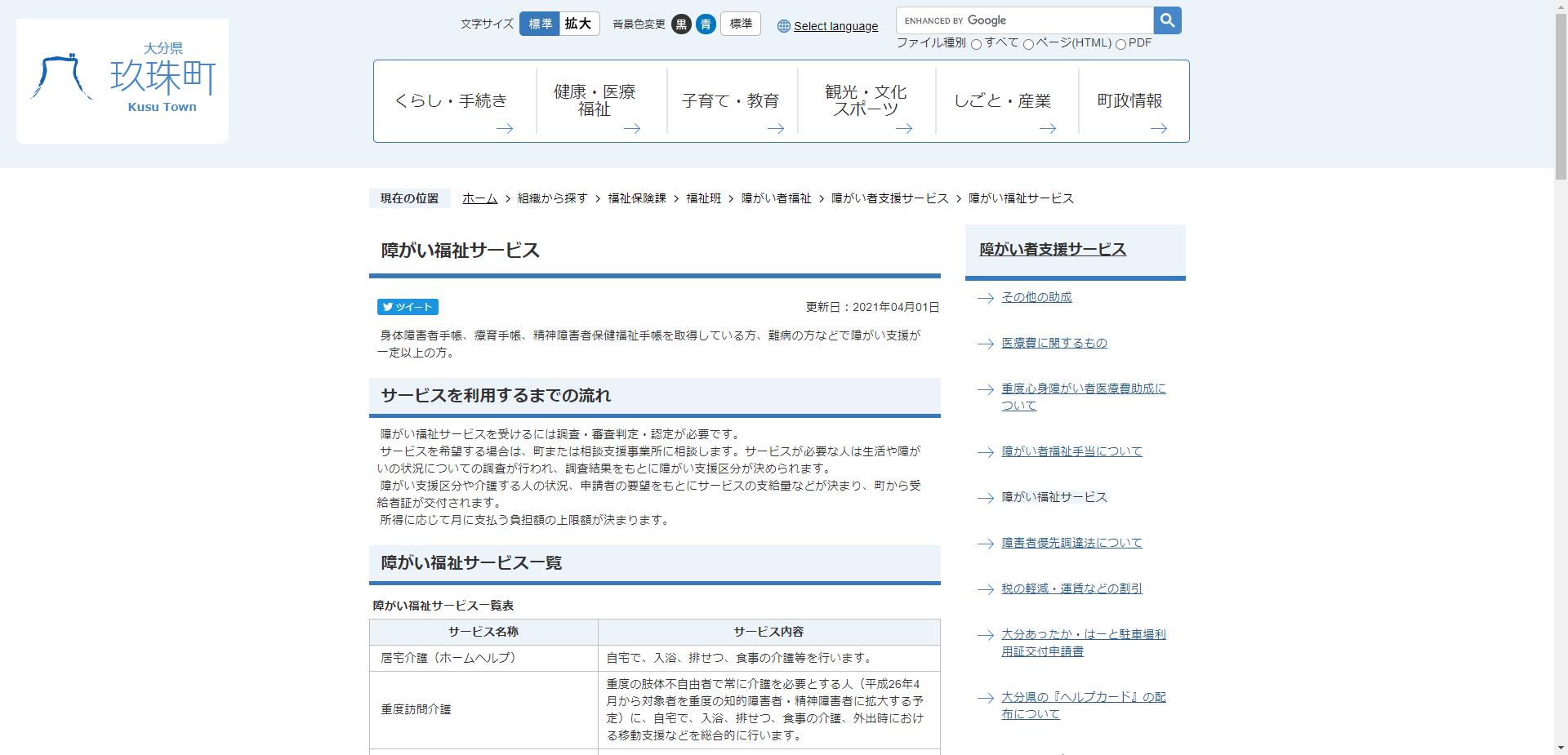Screen dimensions: 1568x755
Task: Click the Google search magnifier icon
Action: click(x=1166, y=20)
